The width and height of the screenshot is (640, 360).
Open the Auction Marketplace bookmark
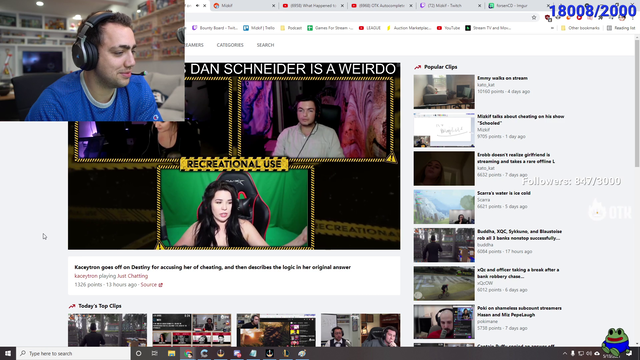(408, 28)
